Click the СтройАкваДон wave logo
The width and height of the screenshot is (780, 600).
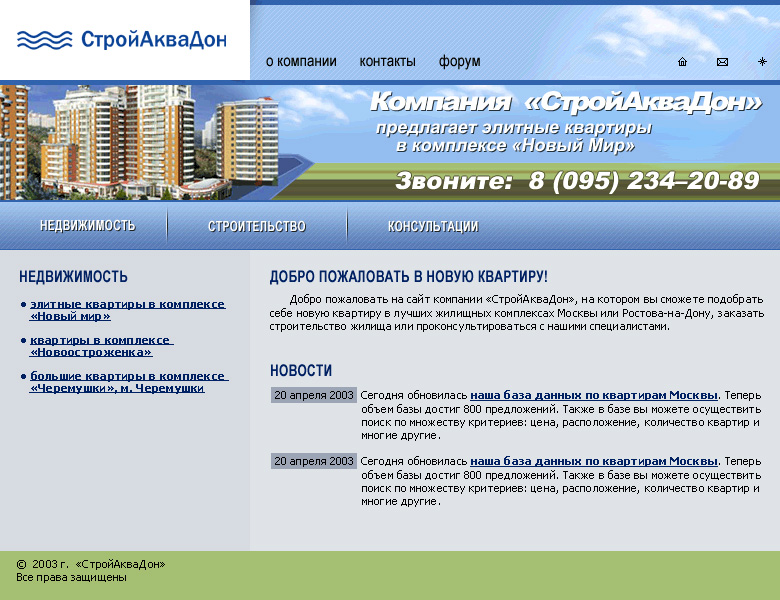point(122,40)
